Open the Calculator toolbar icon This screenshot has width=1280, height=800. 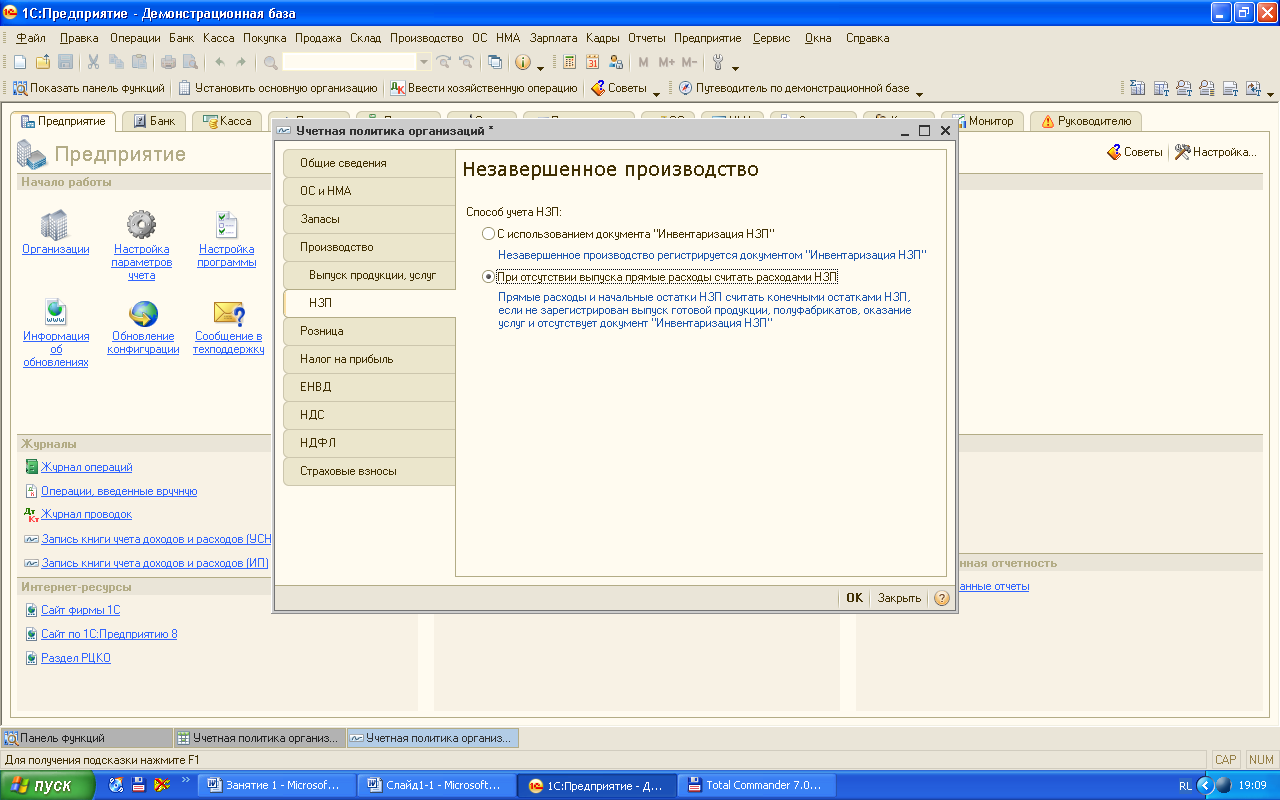pyautogui.click(x=569, y=62)
